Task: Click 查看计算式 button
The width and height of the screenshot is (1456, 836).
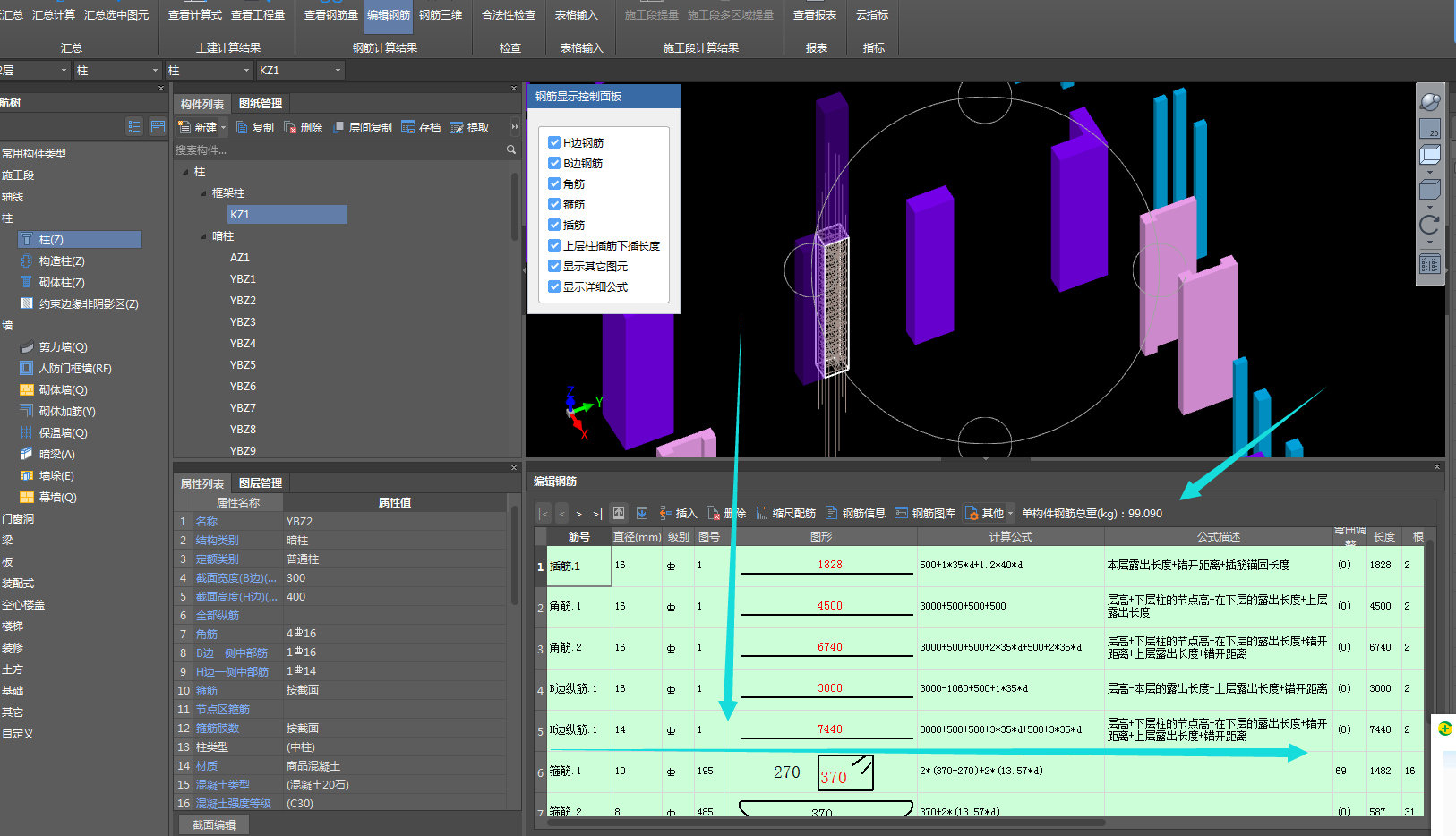Action: (x=195, y=15)
